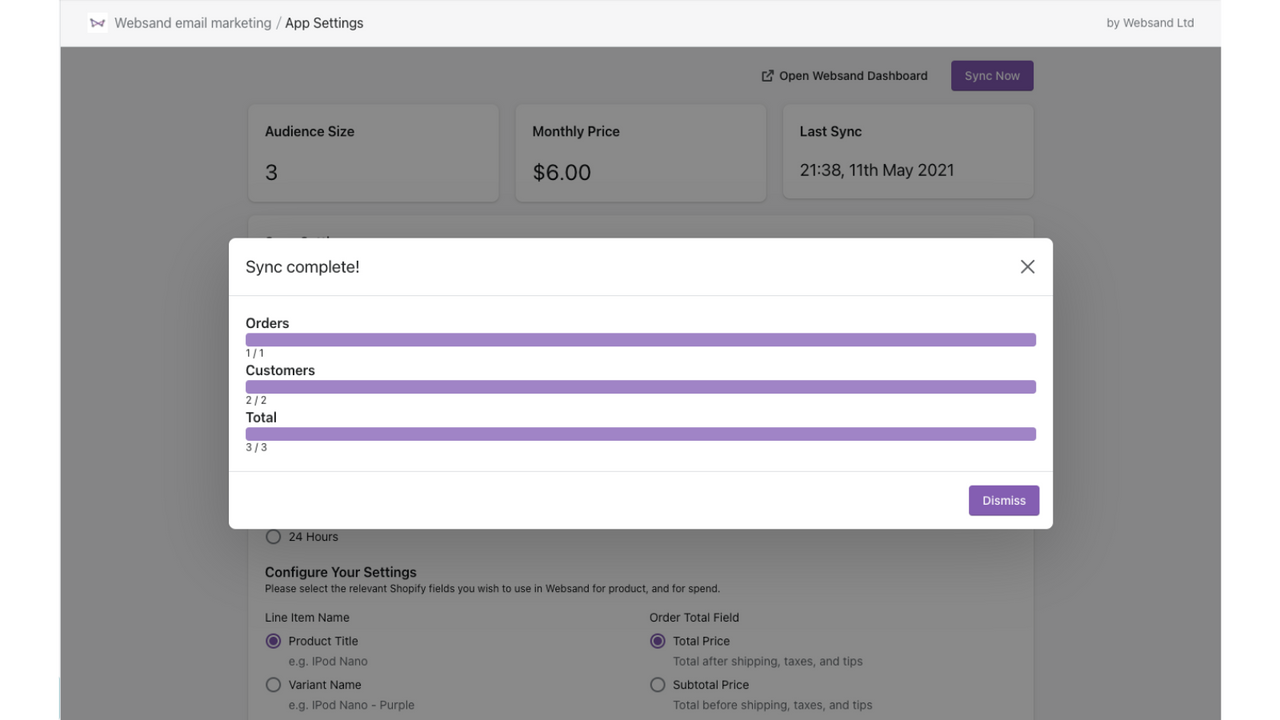Click the Audience Size card
The width and height of the screenshot is (1280, 720).
tap(372, 152)
